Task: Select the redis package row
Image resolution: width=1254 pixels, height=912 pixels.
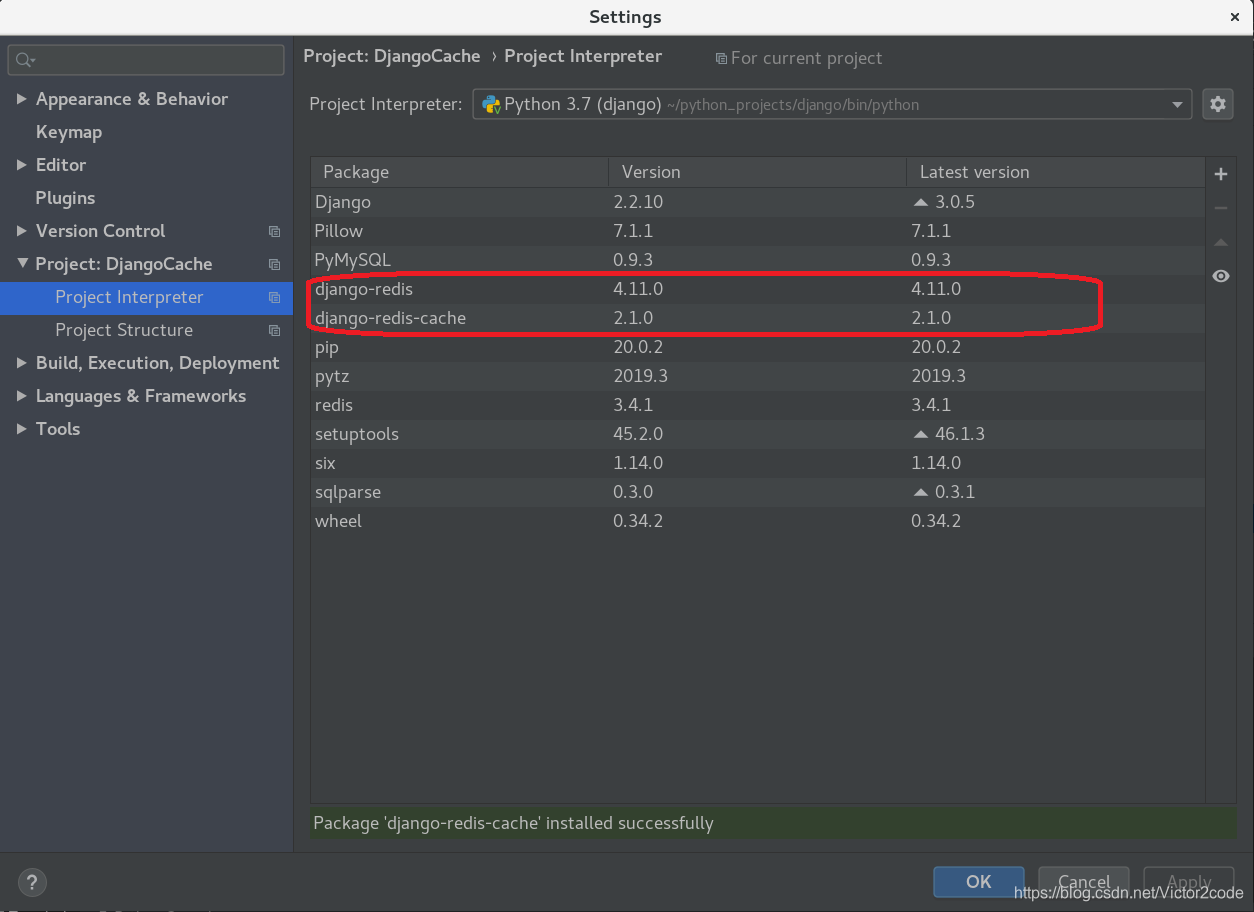Action: tap(757, 405)
